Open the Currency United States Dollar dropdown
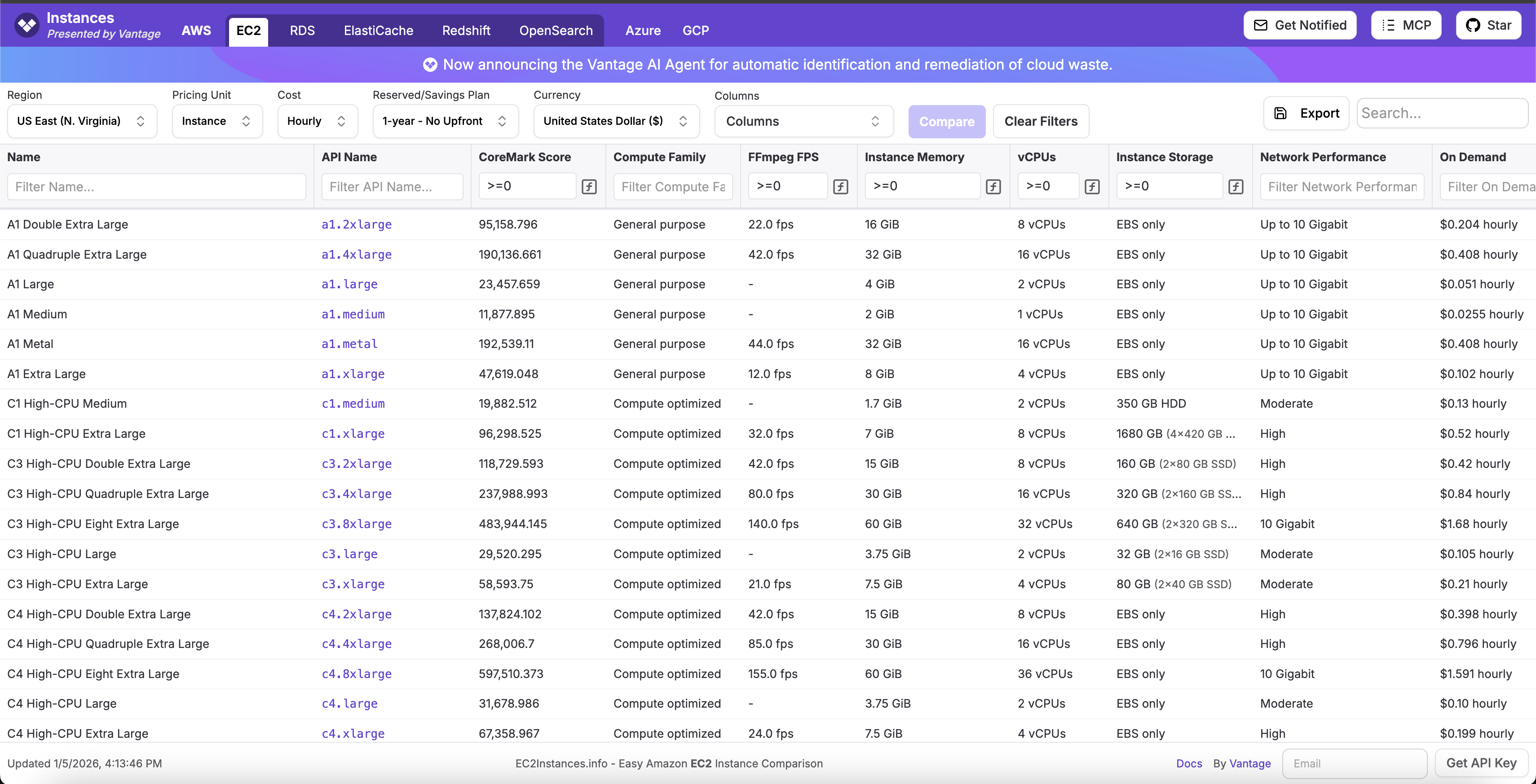The image size is (1536, 784). (x=616, y=121)
